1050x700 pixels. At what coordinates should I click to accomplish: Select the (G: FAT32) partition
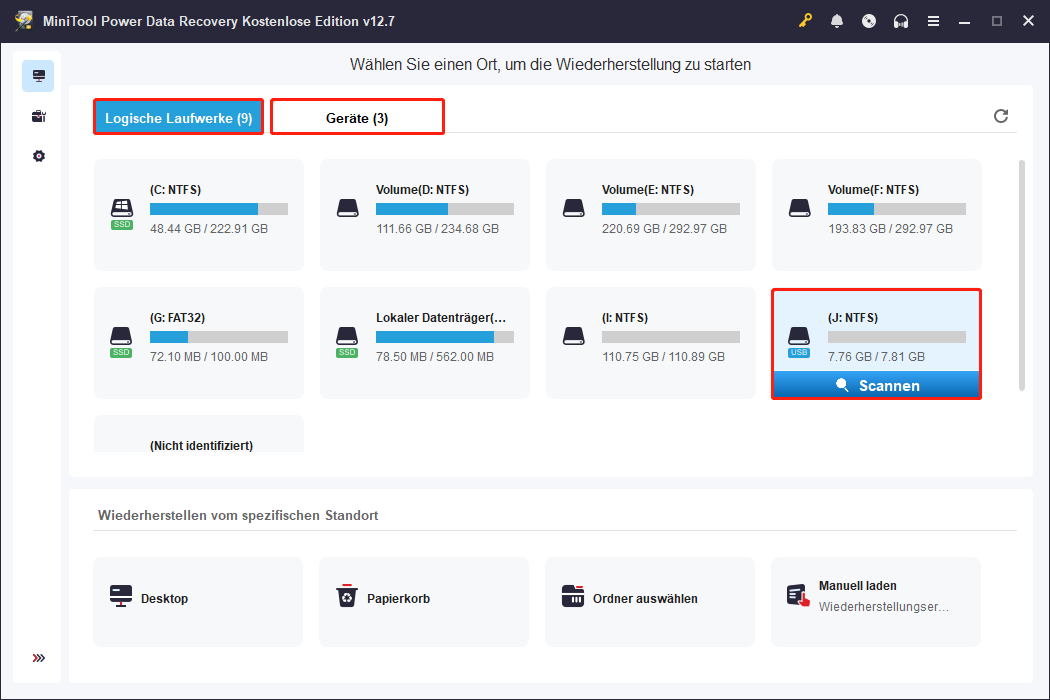click(198, 340)
